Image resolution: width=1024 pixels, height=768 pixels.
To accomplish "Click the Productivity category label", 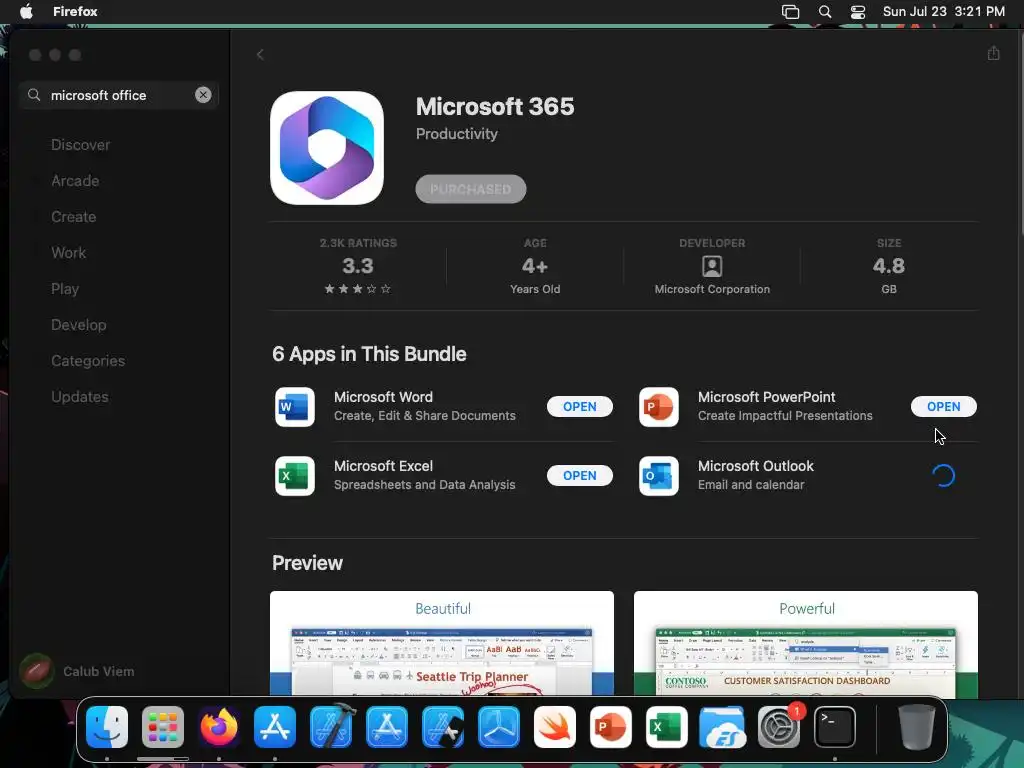I will pyautogui.click(x=456, y=134).
